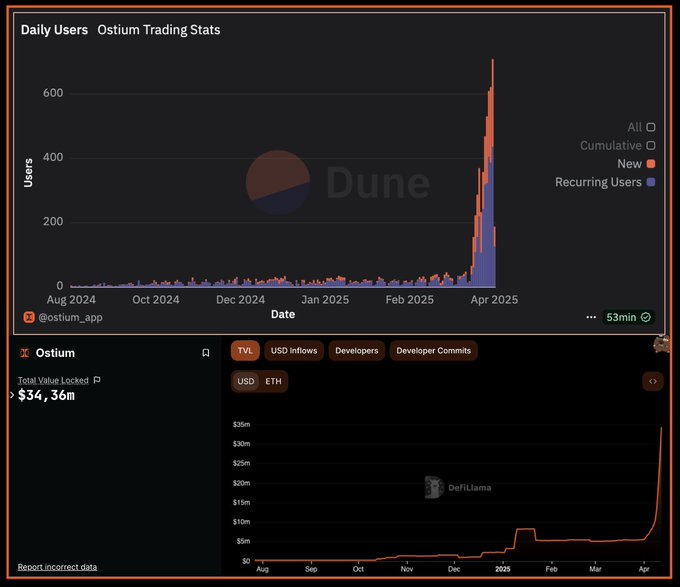Switch to the USD Inflows chart tab
This screenshot has width=680, height=587.
point(293,350)
